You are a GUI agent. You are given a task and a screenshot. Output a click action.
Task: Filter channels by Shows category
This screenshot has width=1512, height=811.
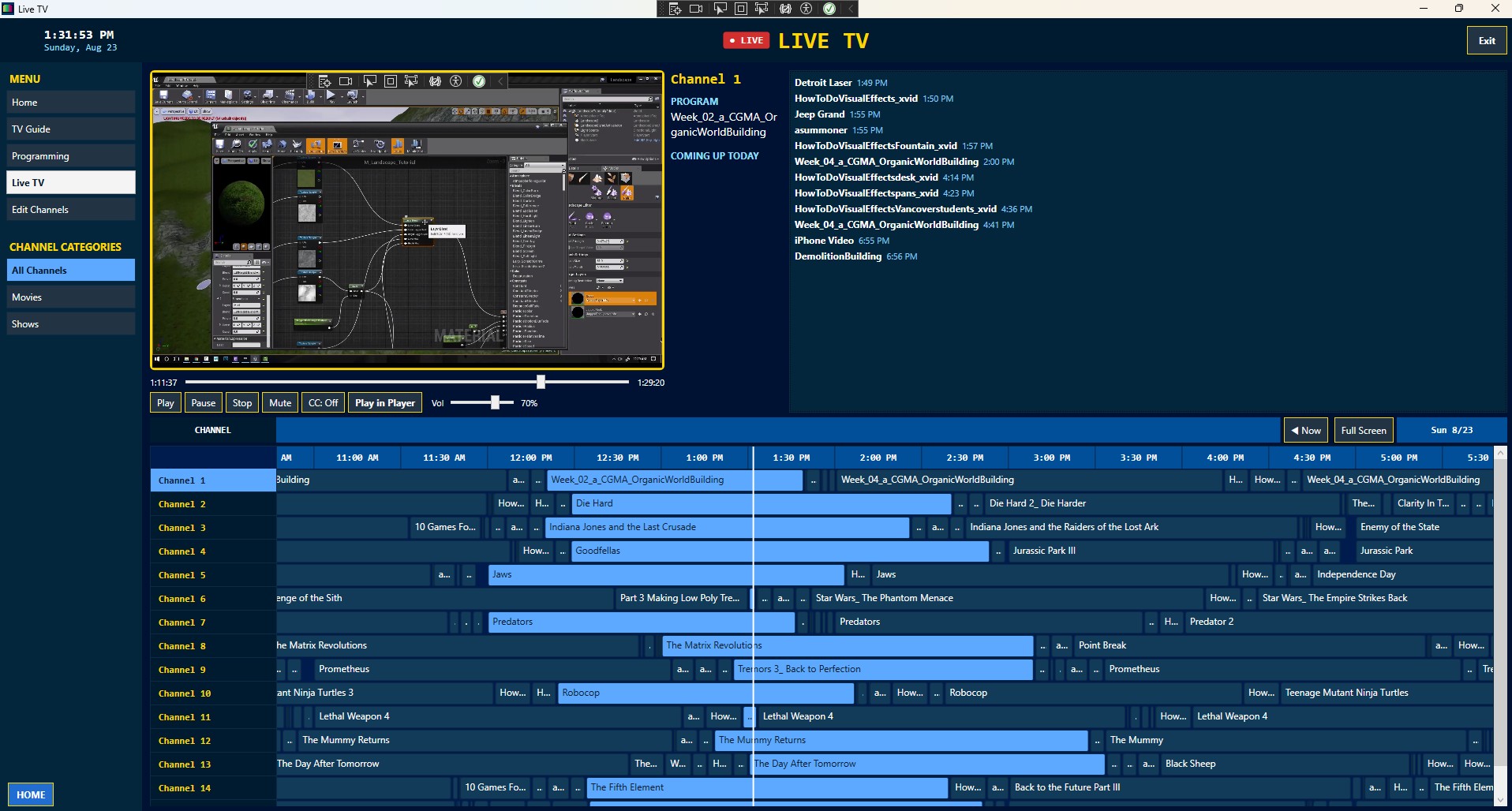[71, 324]
